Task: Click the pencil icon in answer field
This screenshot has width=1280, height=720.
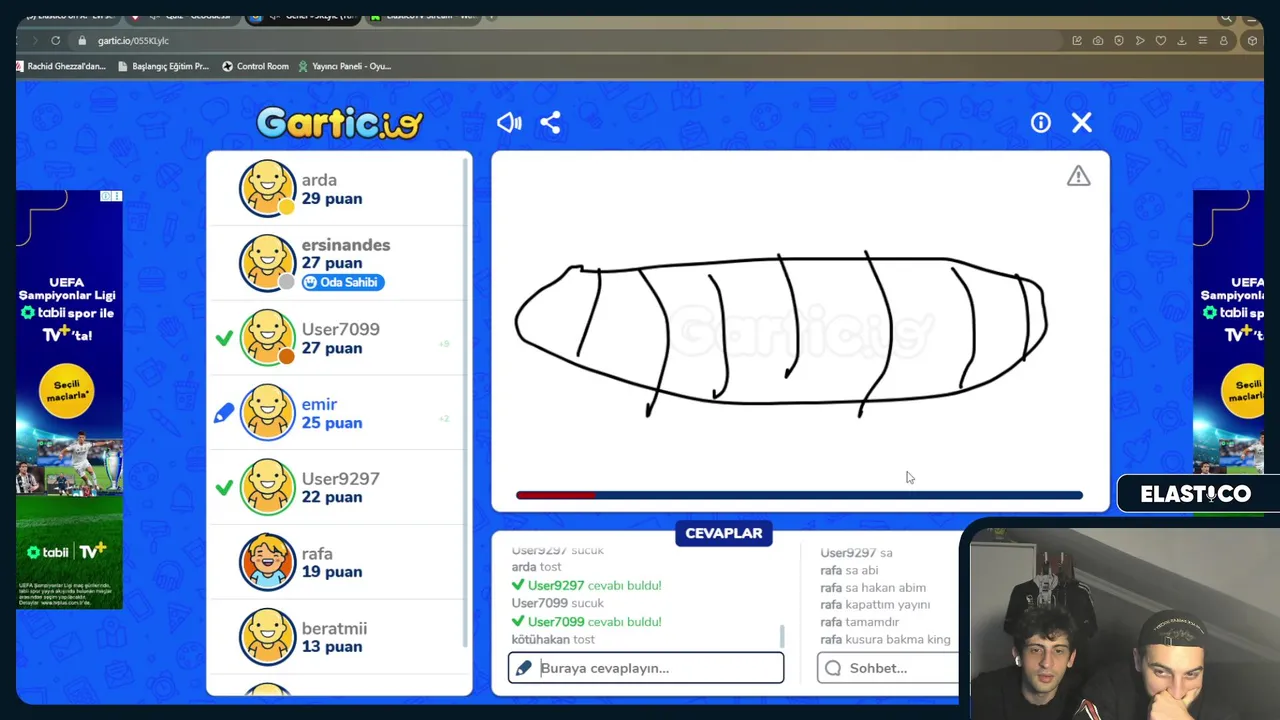Action: [x=523, y=668]
